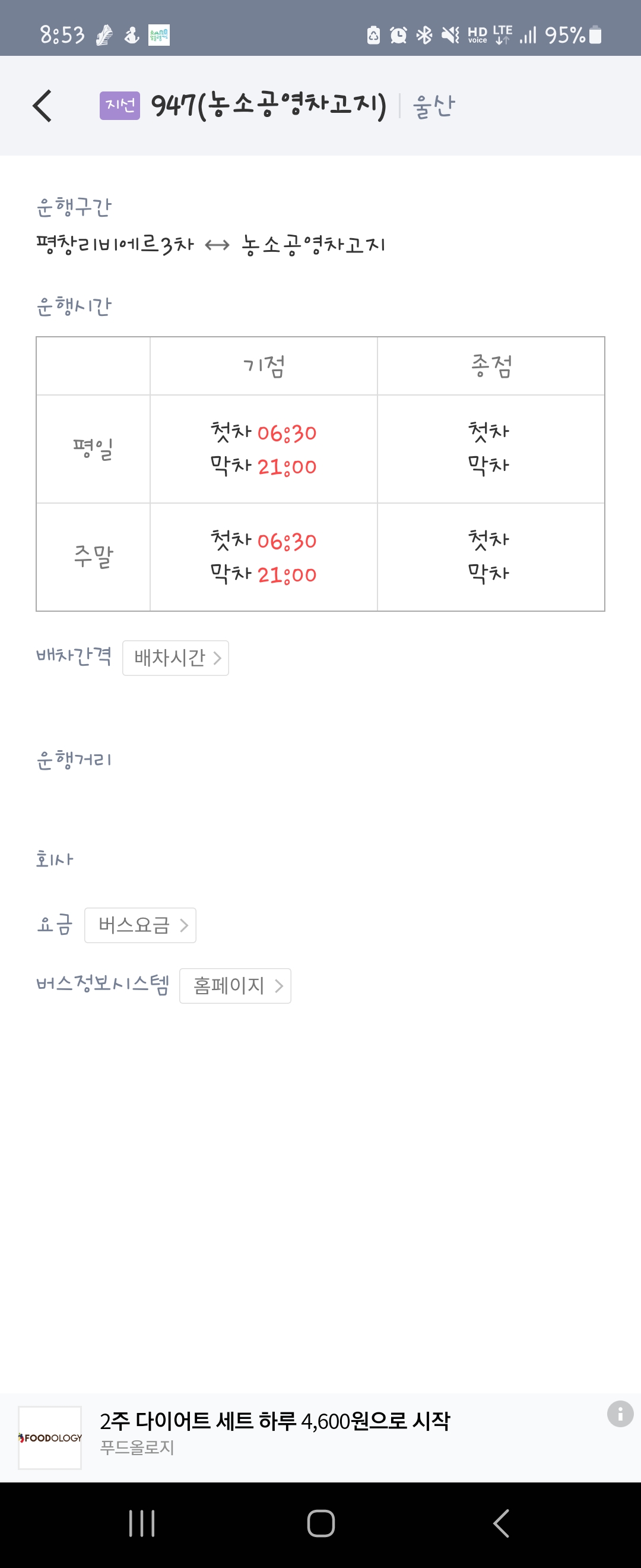Tap the alarm icon in status bar
This screenshot has width=641, height=1568.
[x=398, y=35]
